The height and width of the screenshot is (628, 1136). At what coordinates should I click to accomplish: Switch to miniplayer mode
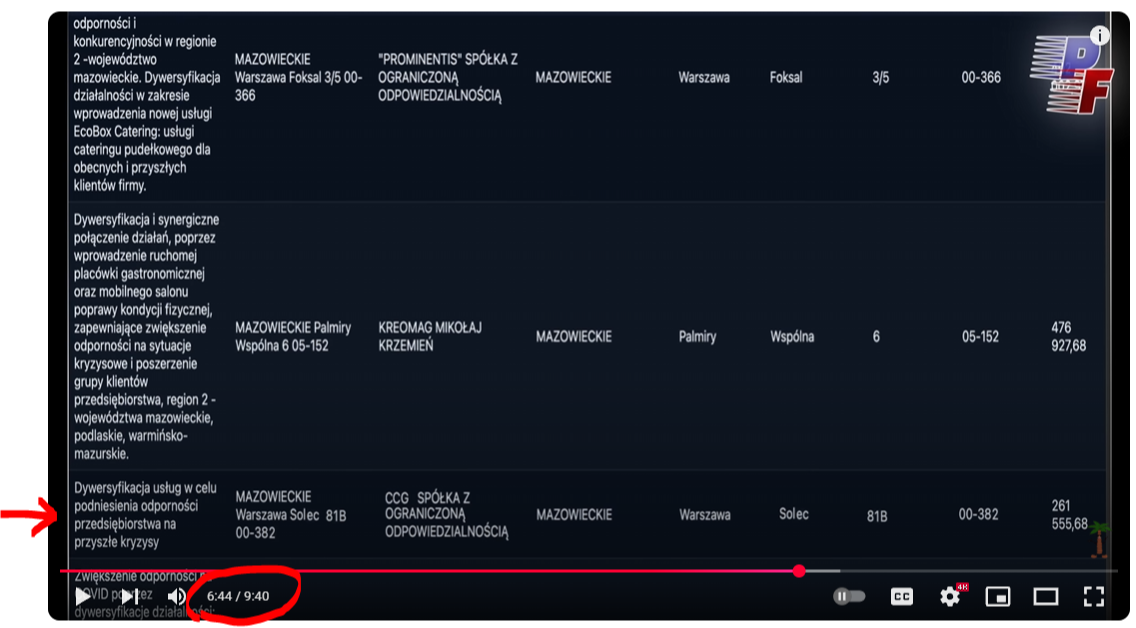(997, 597)
